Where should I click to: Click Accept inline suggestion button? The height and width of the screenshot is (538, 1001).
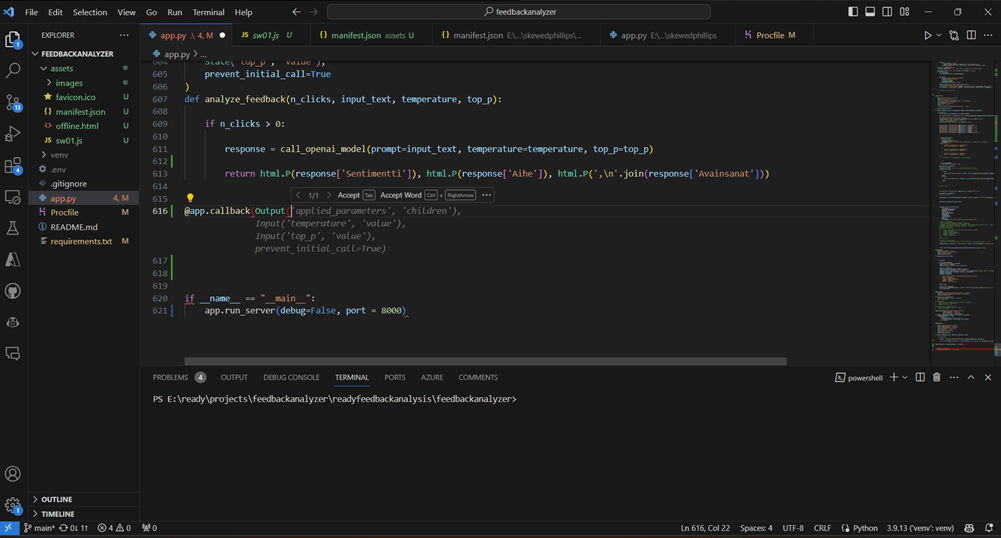coord(349,195)
